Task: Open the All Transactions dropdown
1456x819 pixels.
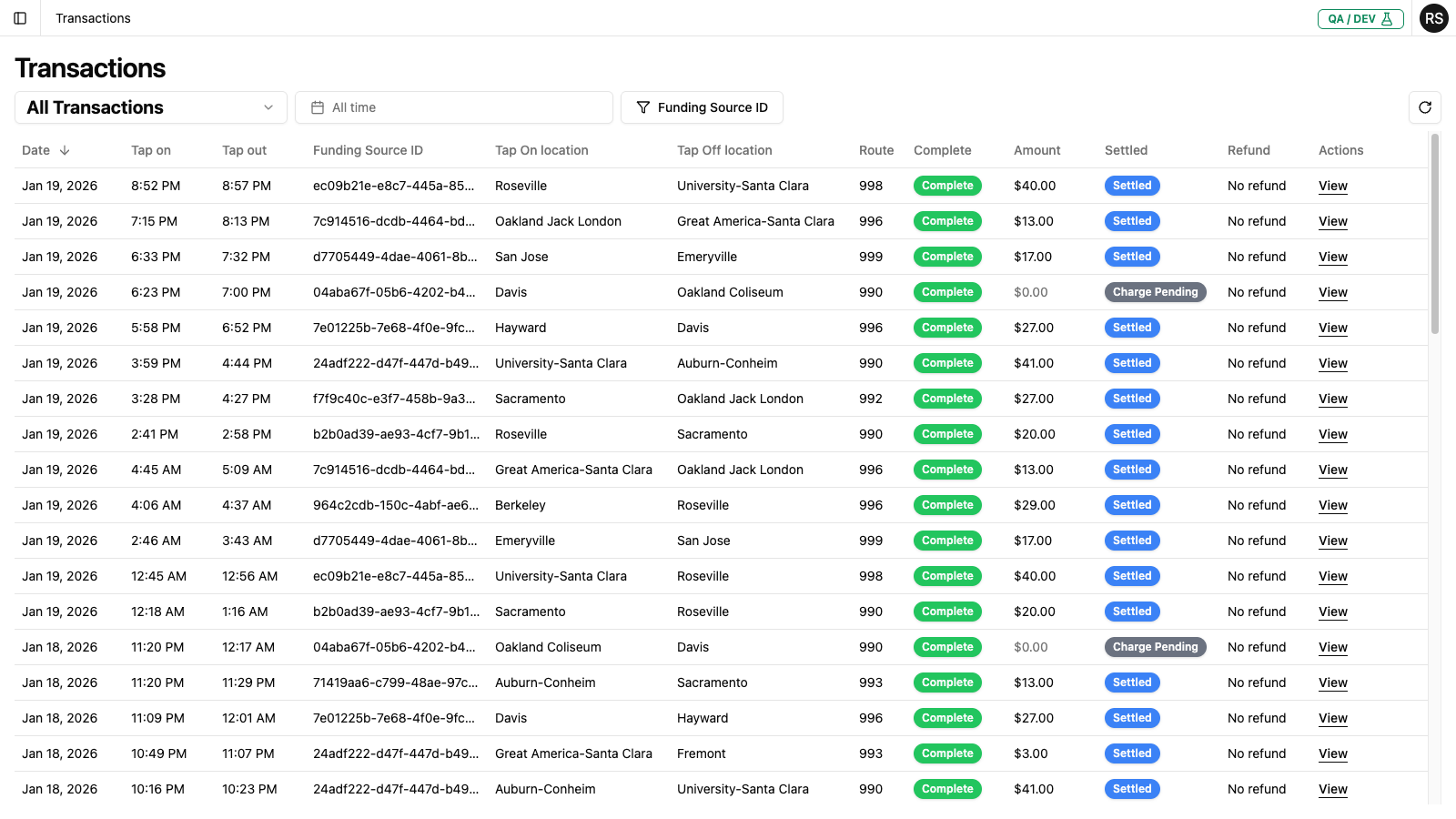Action: pyautogui.click(x=150, y=107)
